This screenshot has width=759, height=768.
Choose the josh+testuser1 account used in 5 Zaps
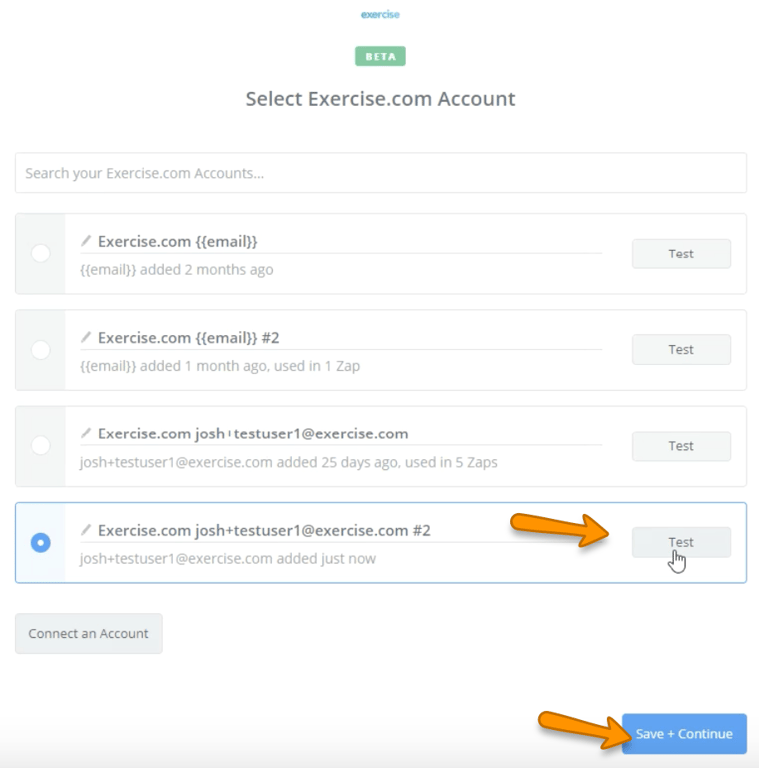click(x=41, y=446)
